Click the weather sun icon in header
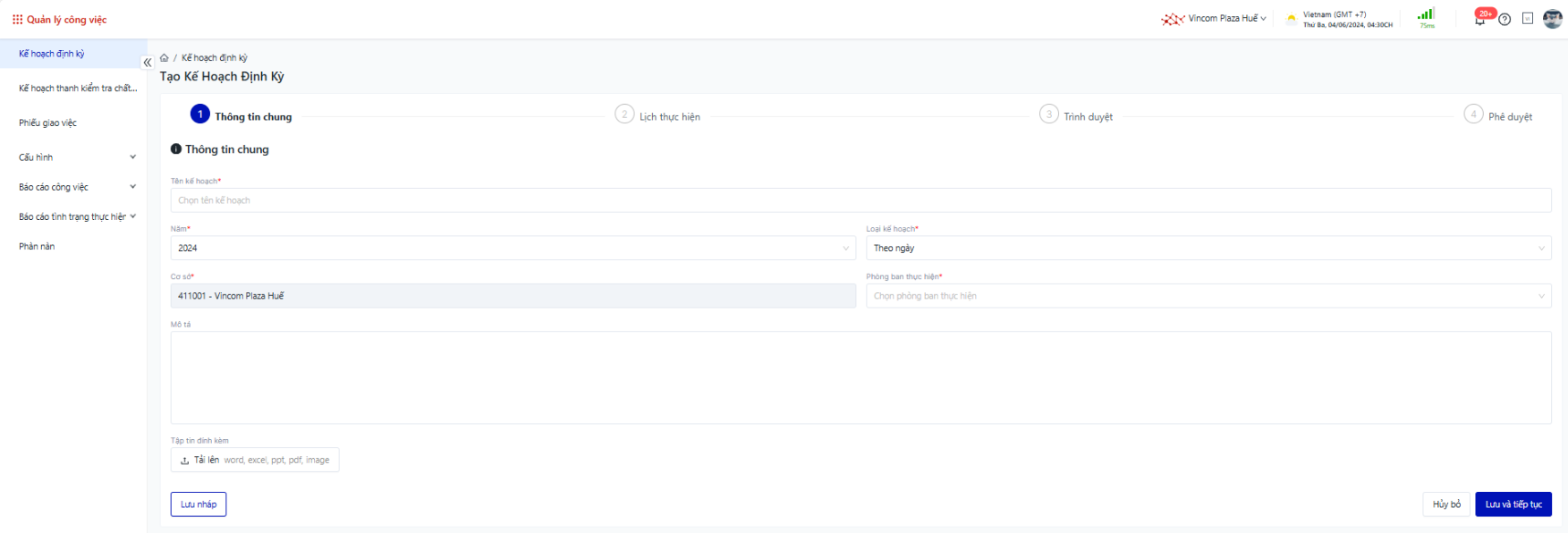The width and height of the screenshot is (1568, 533). coord(1291,19)
